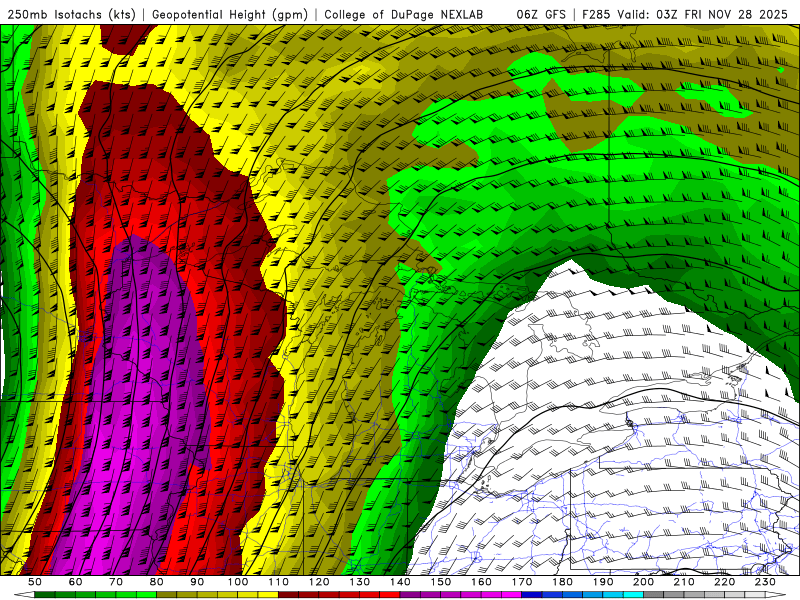Click the '190' legend scale value
This screenshot has width=800, height=600.
click(603, 582)
